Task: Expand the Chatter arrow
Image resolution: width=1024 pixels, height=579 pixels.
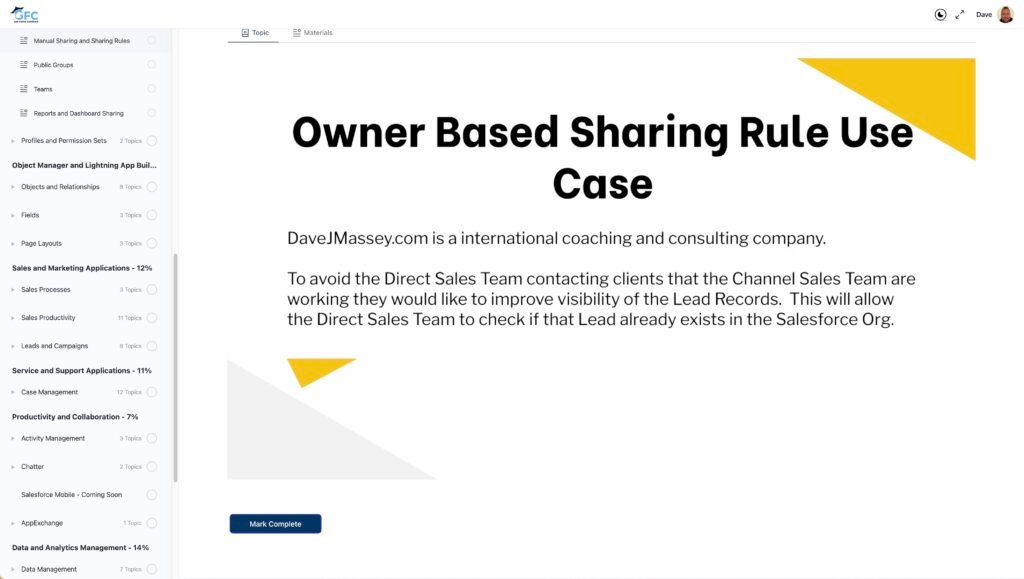Action: point(12,467)
